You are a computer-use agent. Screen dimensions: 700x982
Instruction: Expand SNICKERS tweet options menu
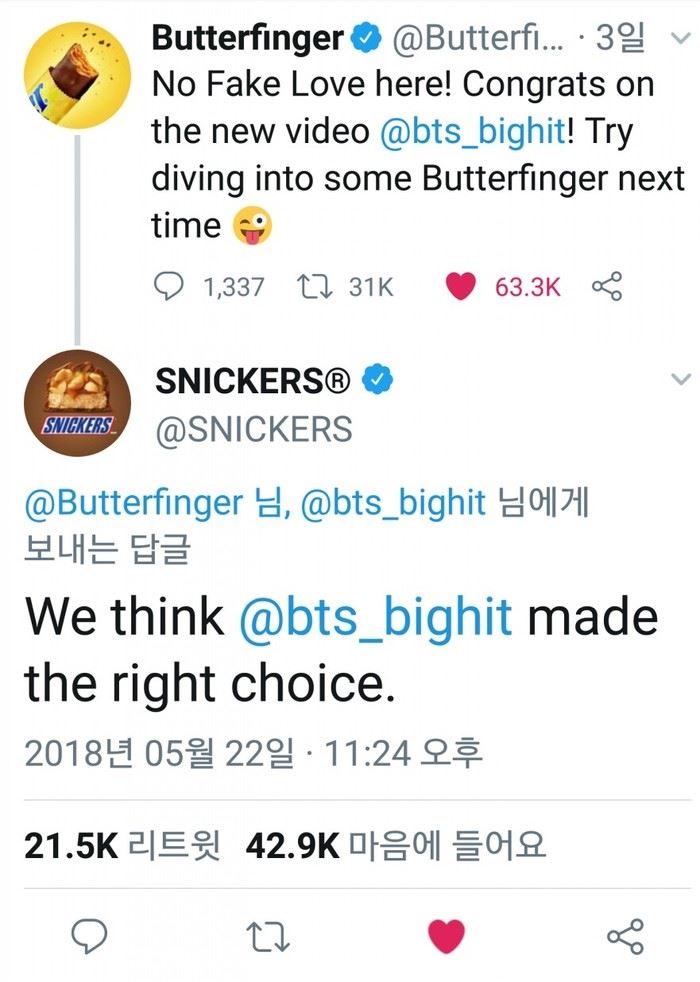[x=681, y=380]
